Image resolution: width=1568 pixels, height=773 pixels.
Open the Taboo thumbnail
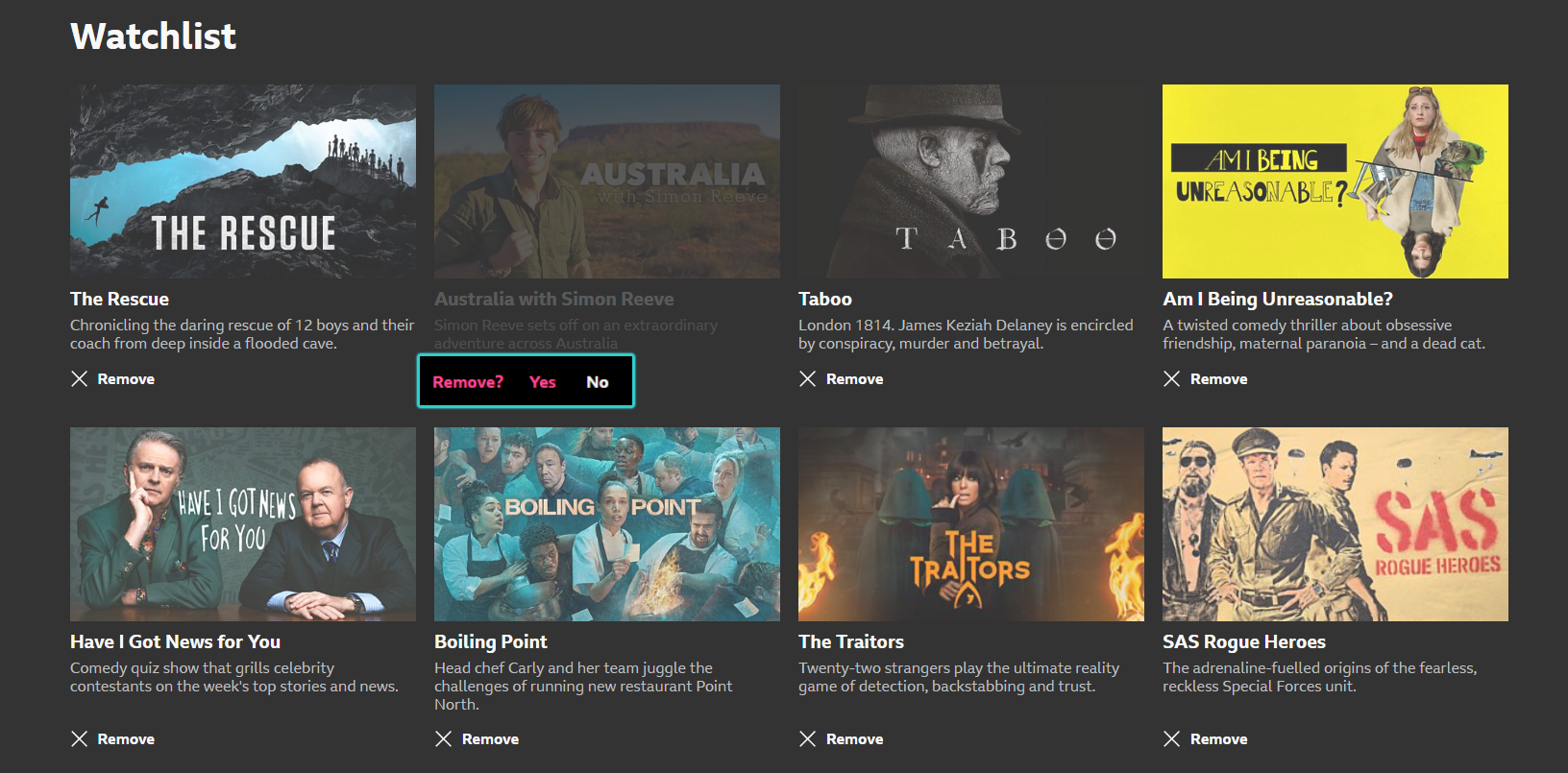(x=971, y=181)
